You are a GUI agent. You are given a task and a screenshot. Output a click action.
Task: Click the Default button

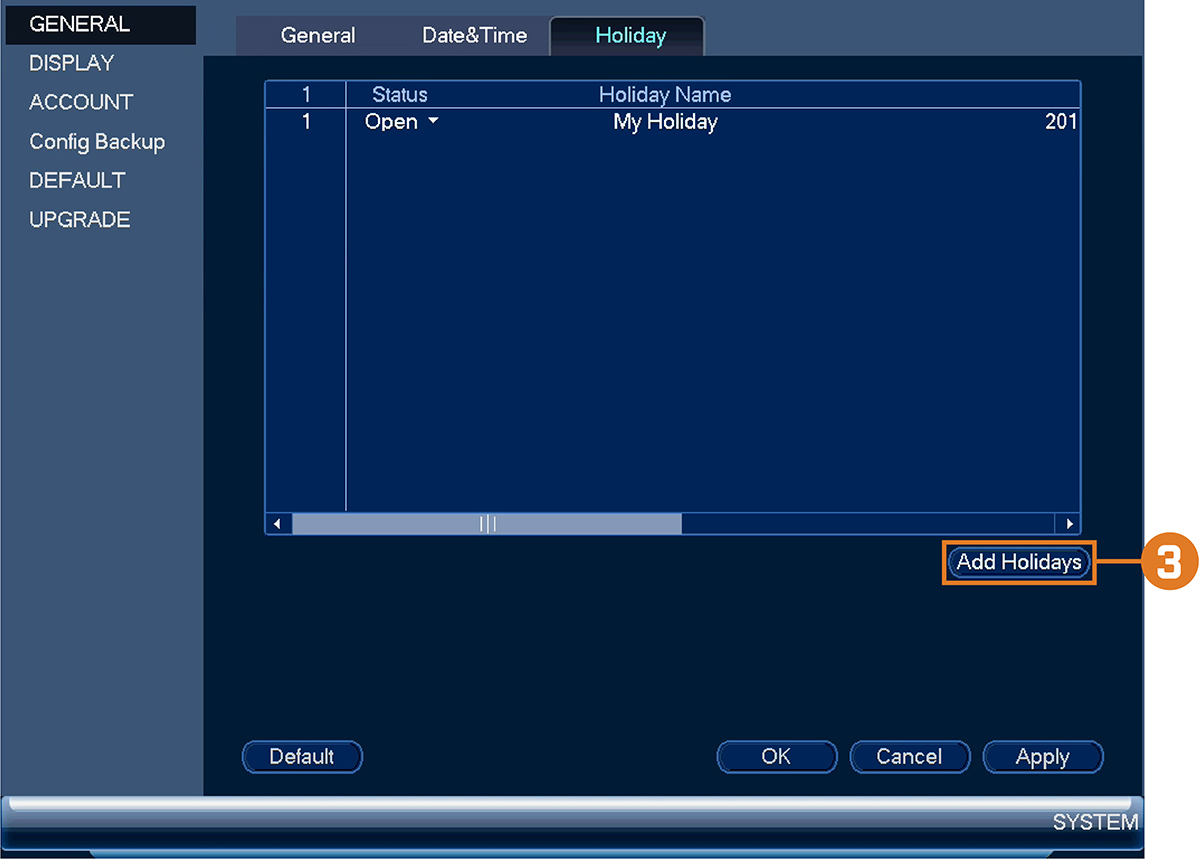pyautogui.click(x=302, y=757)
